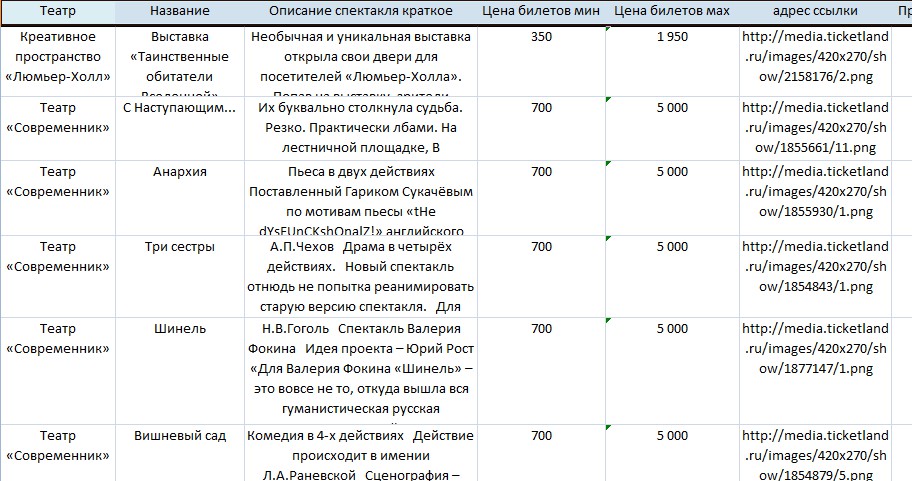Select the theatre cell in the «С Наступающим» row

click(x=58, y=129)
